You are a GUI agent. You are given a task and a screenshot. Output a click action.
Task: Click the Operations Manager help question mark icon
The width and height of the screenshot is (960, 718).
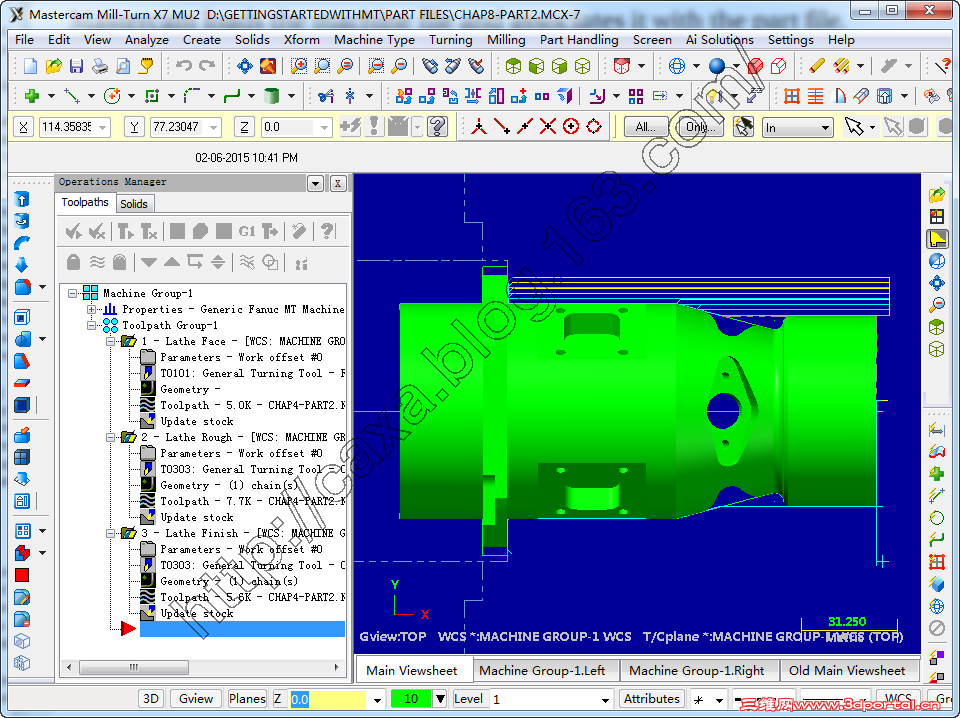click(327, 231)
